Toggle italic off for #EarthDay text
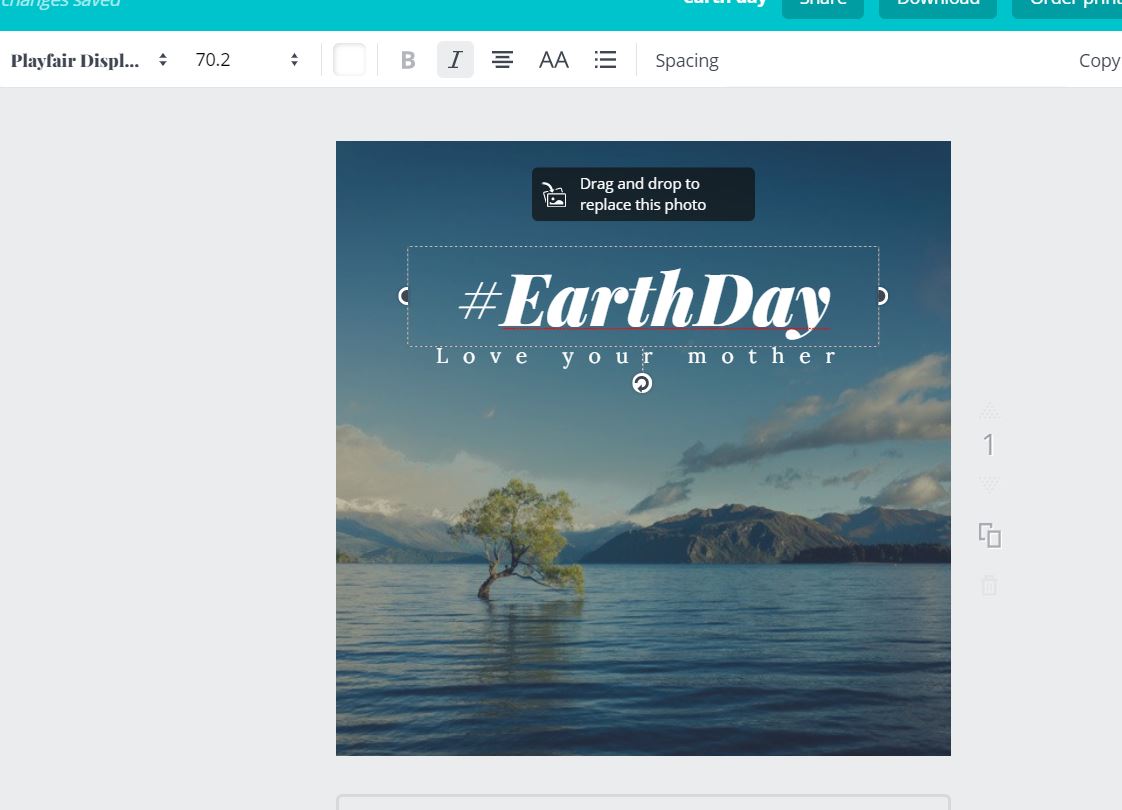 coord(455,59)
